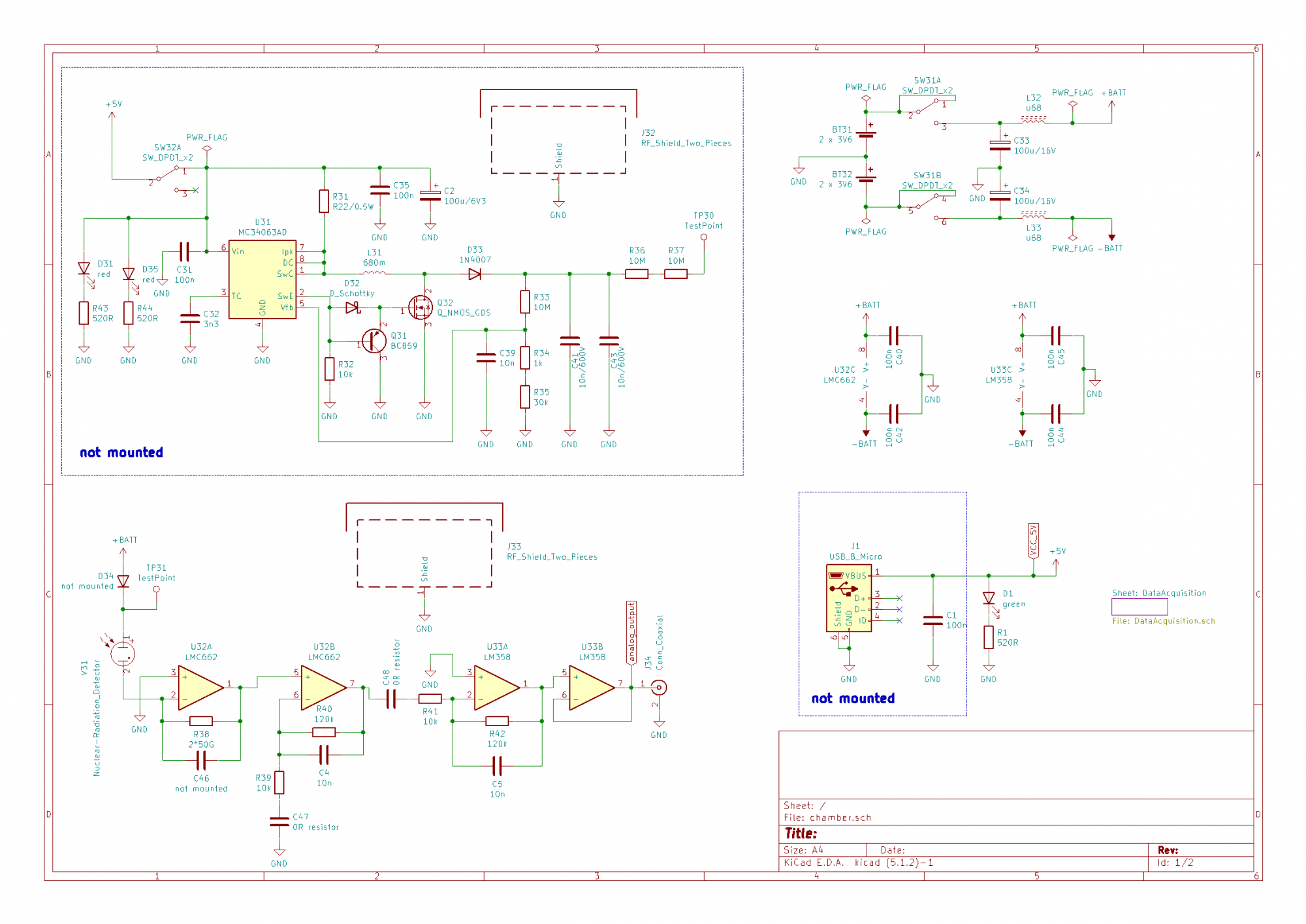Select the U32A LMC662 op-amp triangle
The image size is (1306, 924).
click(201, 688)
